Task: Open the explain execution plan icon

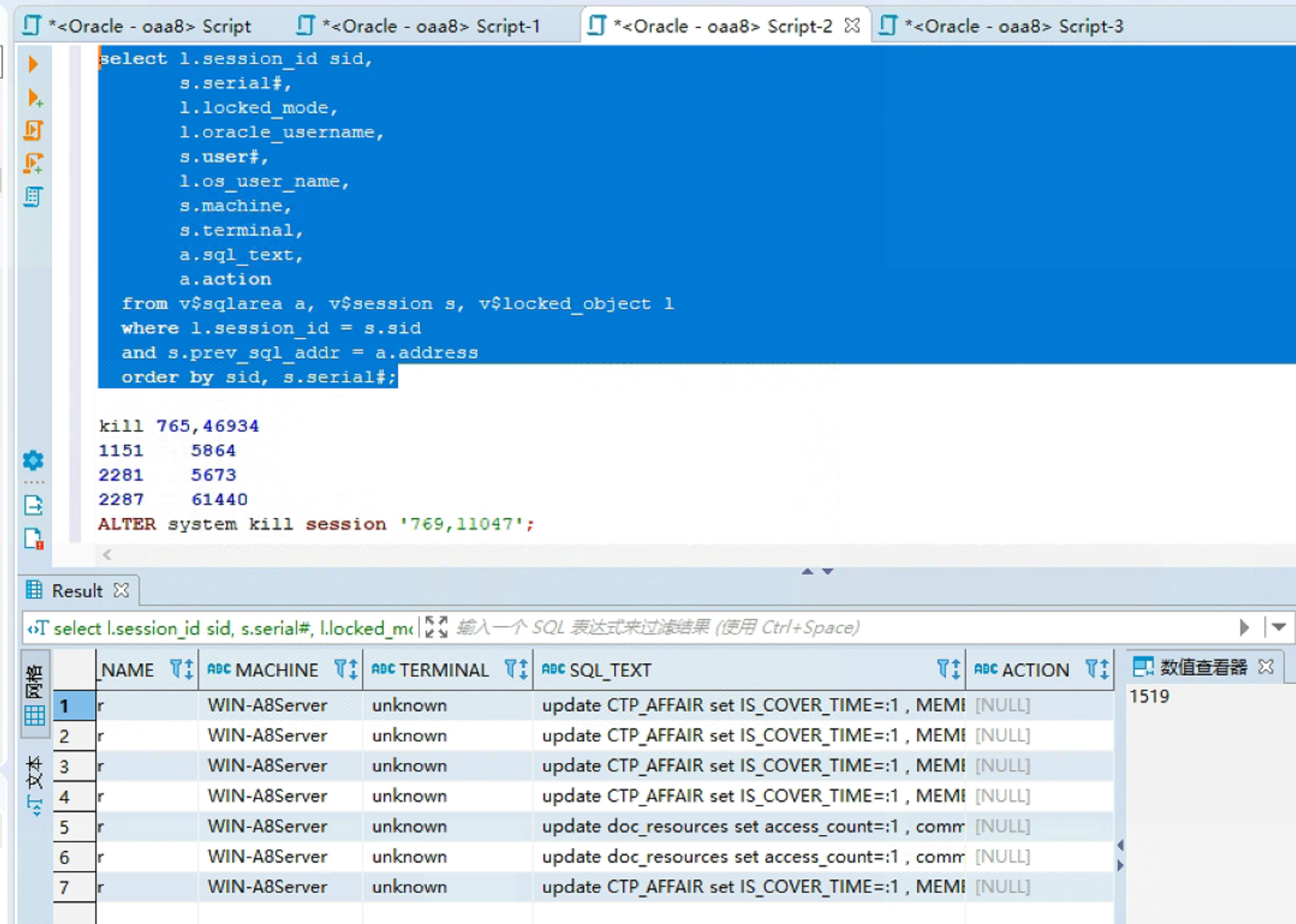Action: pos(34,197)
